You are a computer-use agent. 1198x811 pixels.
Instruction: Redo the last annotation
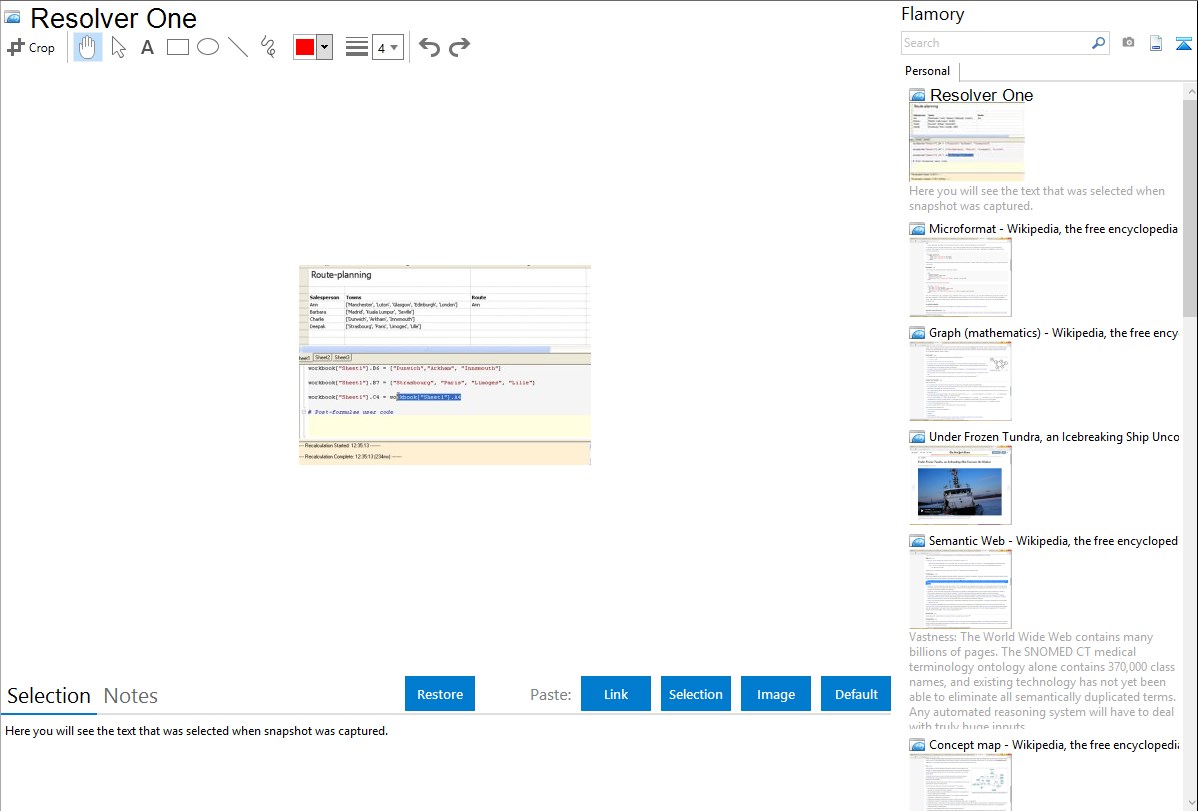click(x=459, y=47)
